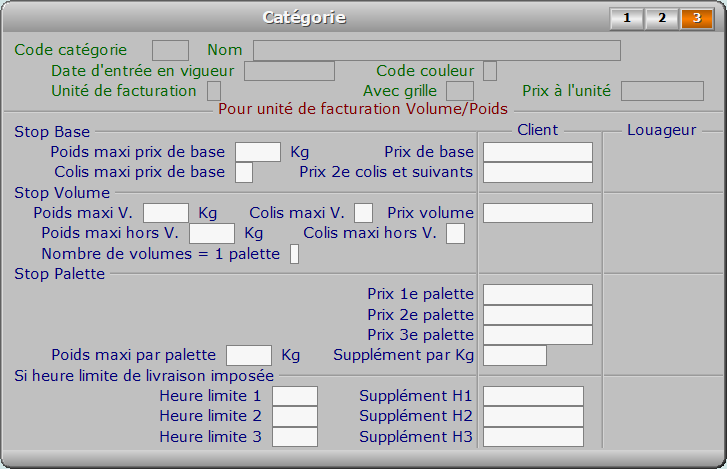Click the Stop Base section label

[52, 132]
